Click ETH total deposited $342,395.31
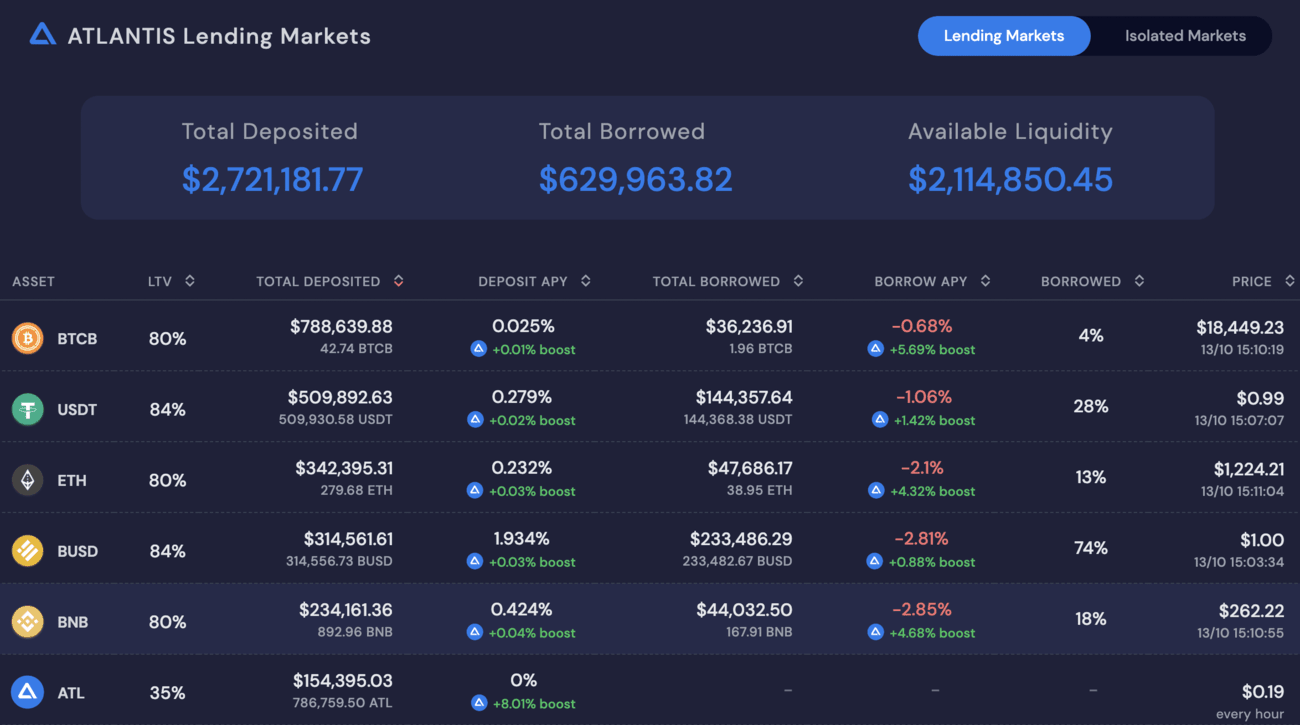Viewport: 1300px width, 725px height. [344, 468]
